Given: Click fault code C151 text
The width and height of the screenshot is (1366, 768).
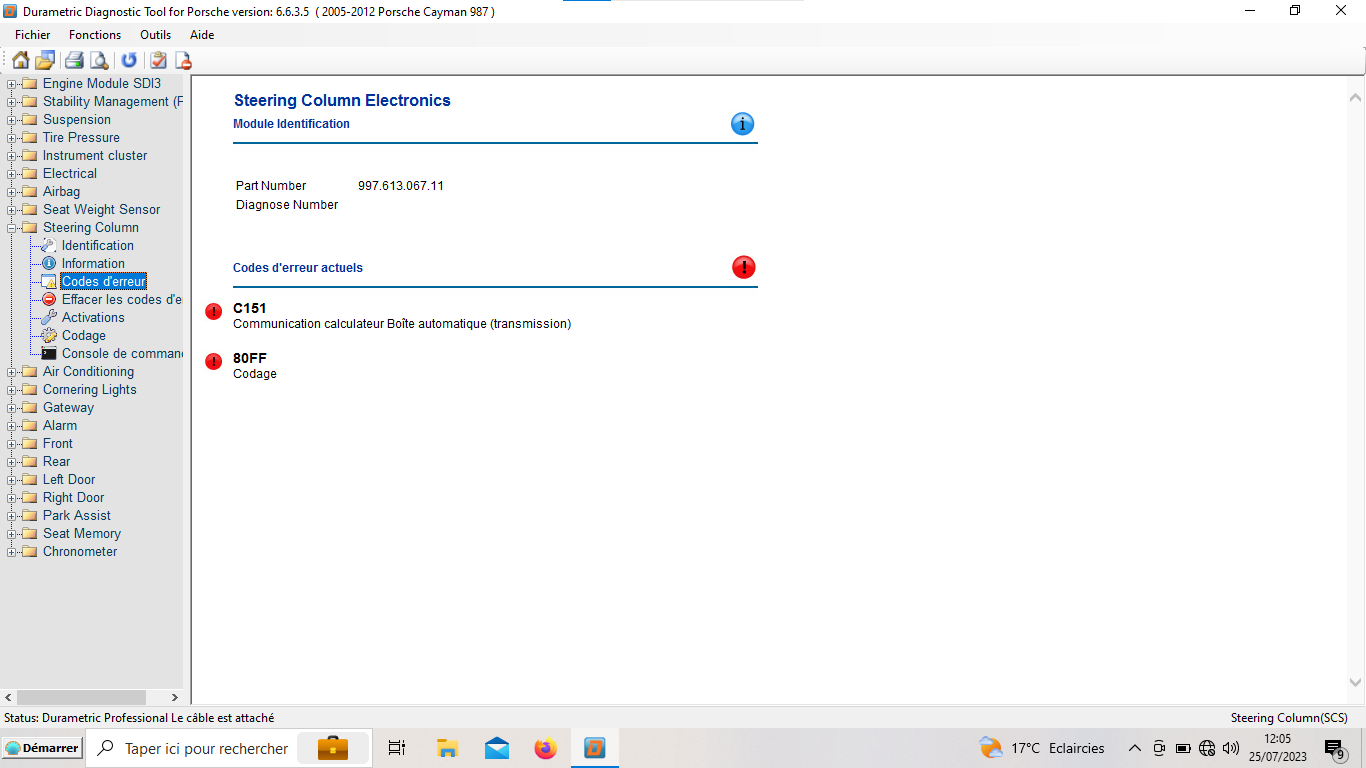Looking at the screenshot, I should (x=250, y=308).
